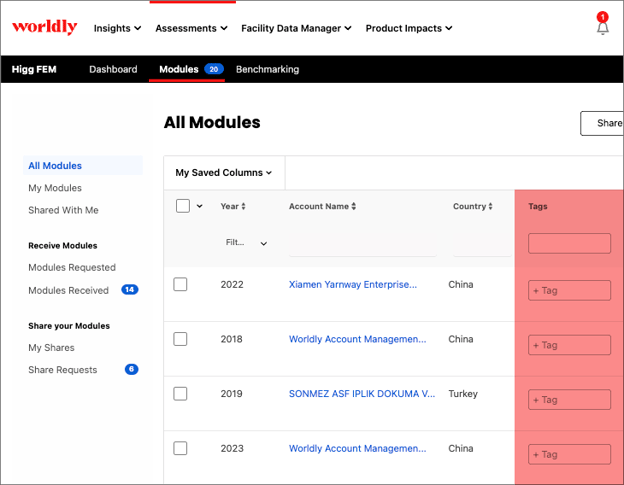Viewport: 624px width, 485px height.
Task: Add a tag to the 2022 row
Action: click(x=569, y=290)
